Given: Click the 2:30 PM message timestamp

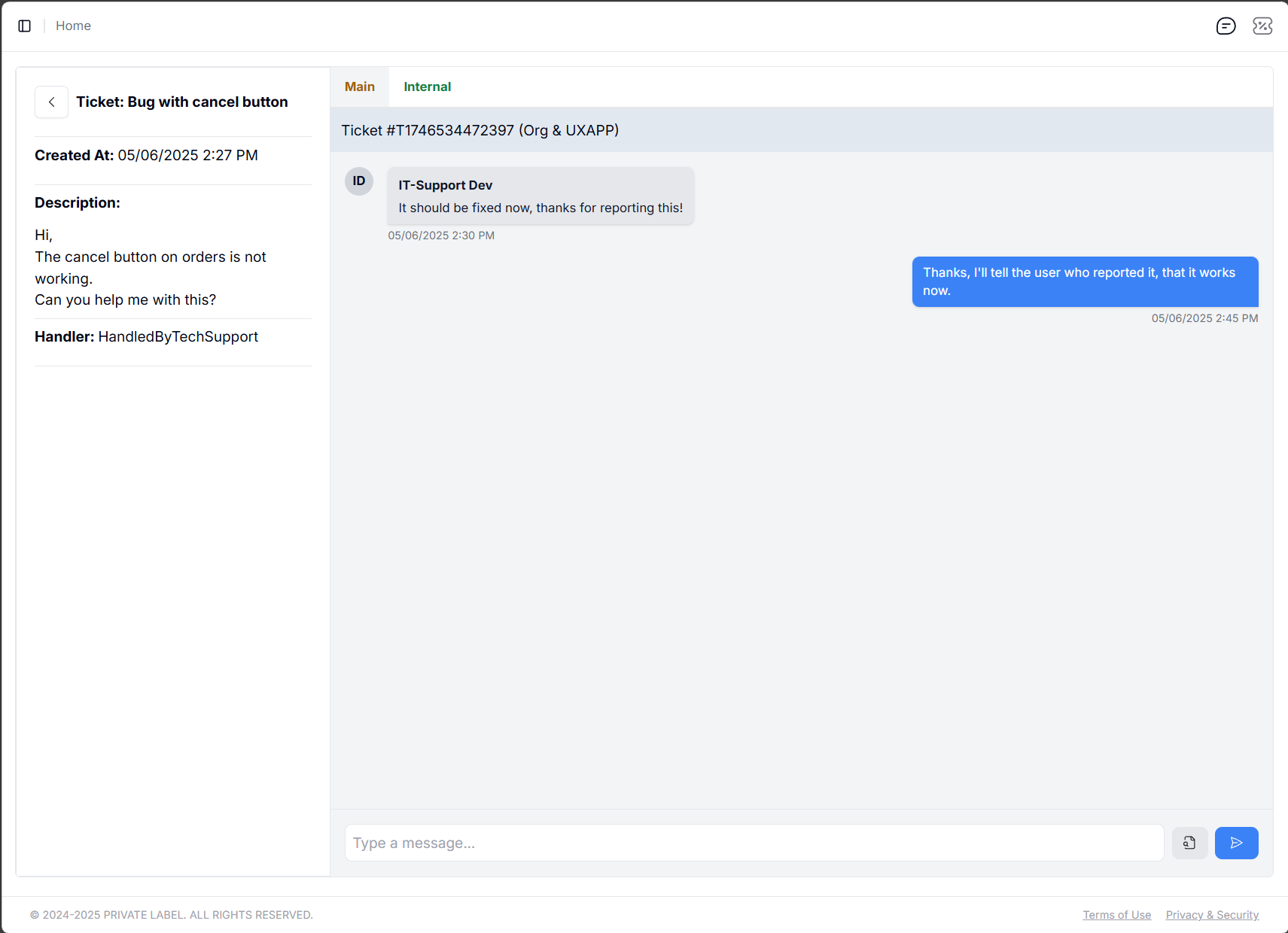Looking at the screenshot, I should pyautogui.click(x=441, y=236).
